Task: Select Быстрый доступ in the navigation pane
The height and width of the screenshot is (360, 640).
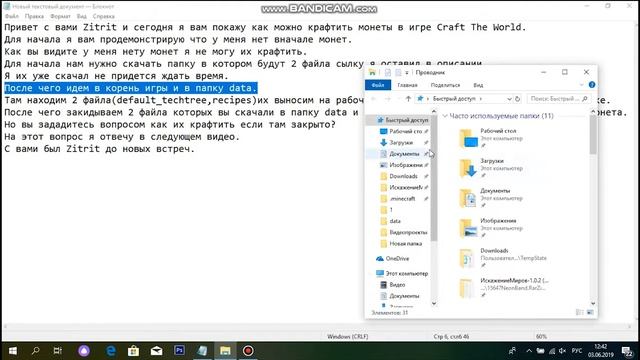Action: pyautogui.click(x=402, y=120)
